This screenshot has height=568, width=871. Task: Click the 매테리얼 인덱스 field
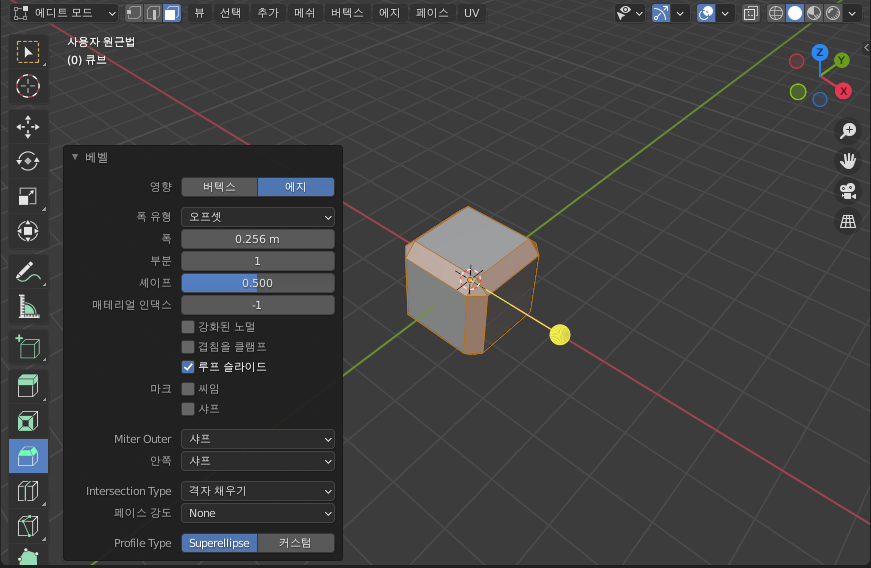(258, 305)
